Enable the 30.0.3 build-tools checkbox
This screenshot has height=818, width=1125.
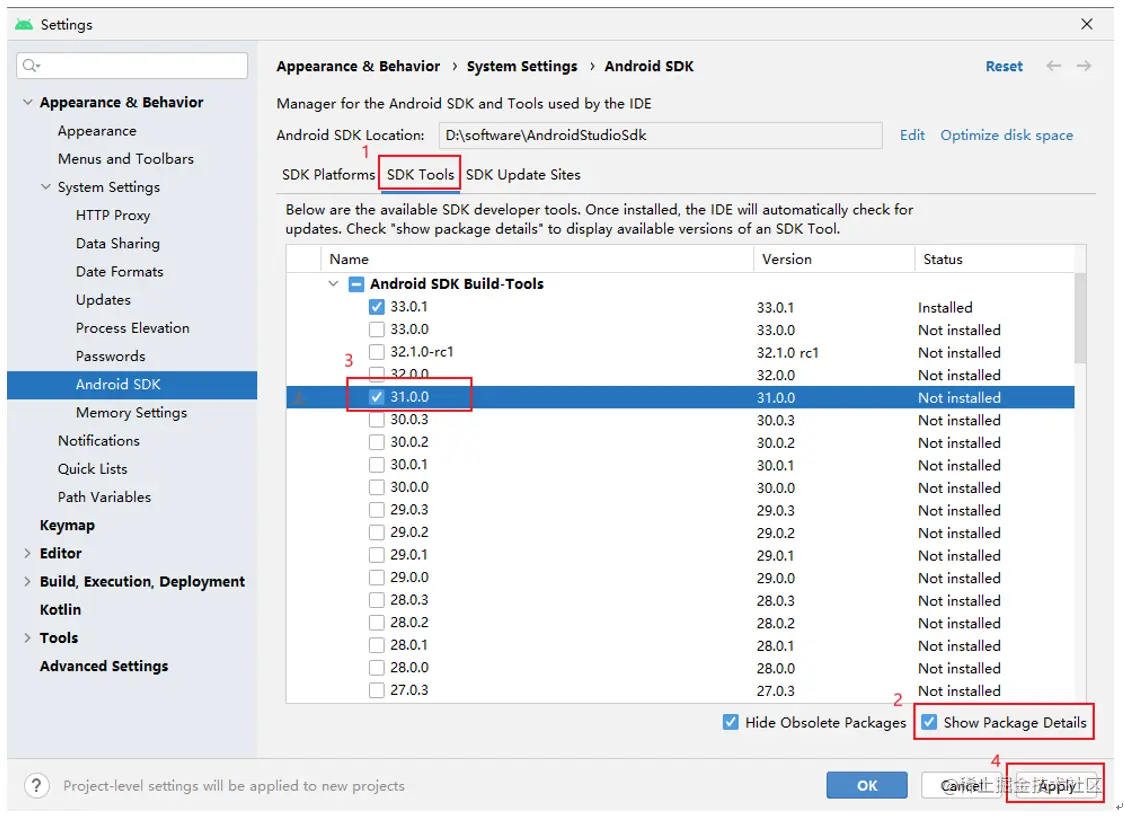tap(377, 420)
